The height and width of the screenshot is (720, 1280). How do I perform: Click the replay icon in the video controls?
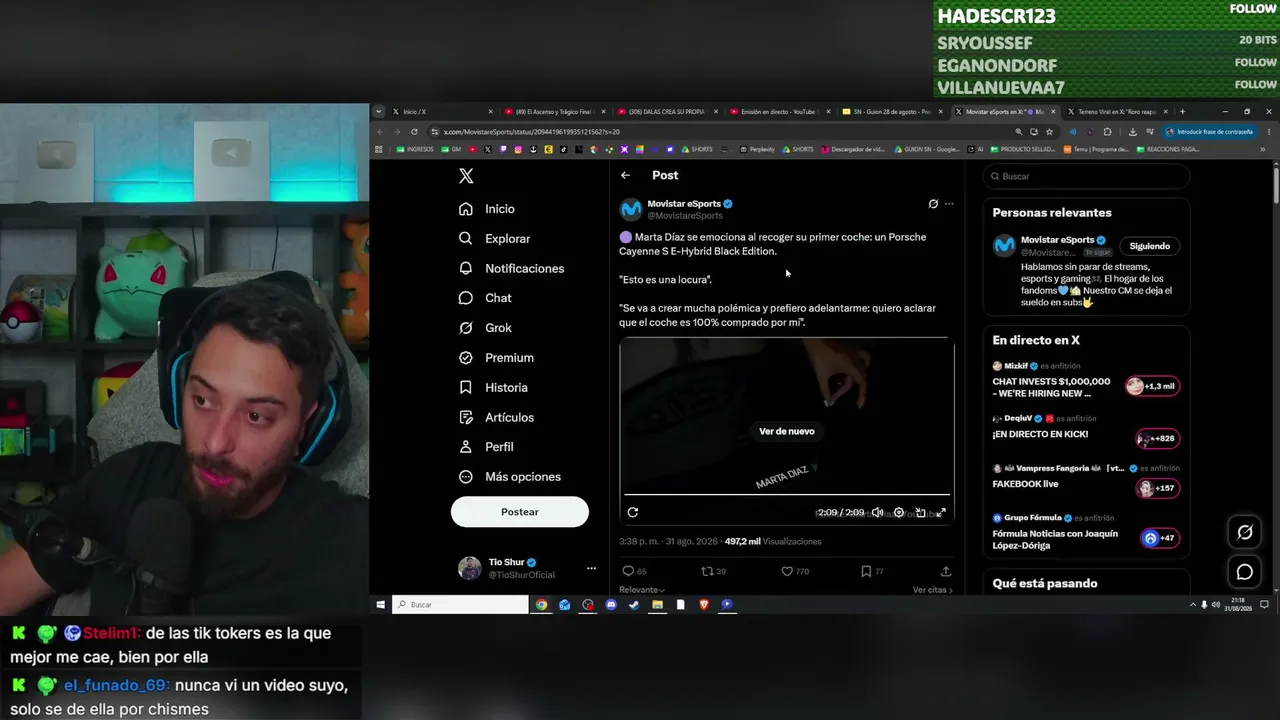[x=633, y=513]
